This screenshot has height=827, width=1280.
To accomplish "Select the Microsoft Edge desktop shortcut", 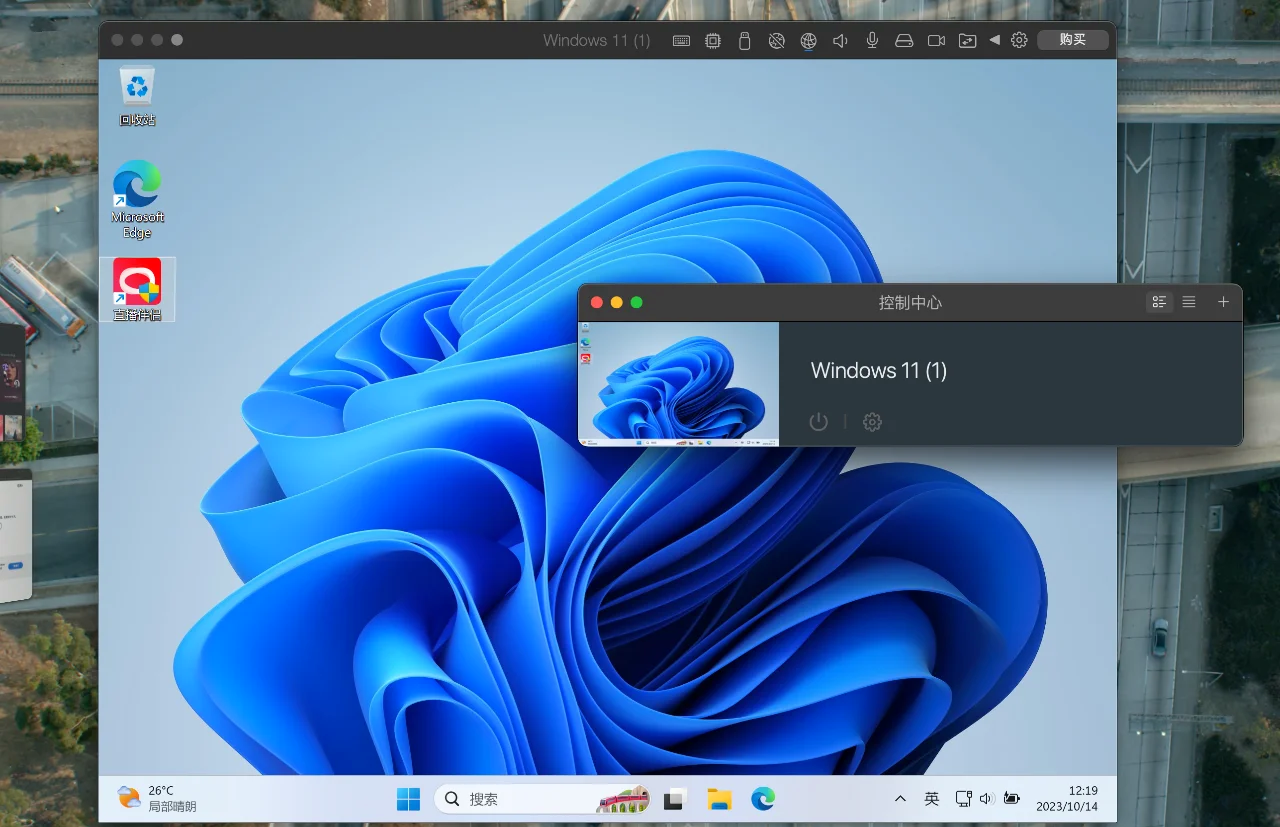I will pos(137,199).
